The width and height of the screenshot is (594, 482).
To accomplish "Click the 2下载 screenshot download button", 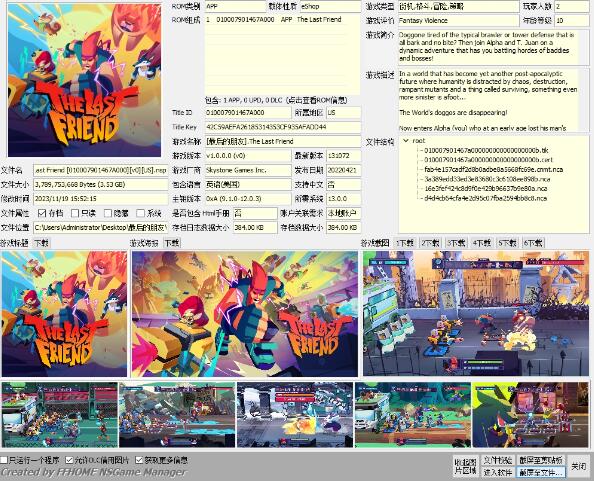I will pyautogui.click(x=430, y=243).
